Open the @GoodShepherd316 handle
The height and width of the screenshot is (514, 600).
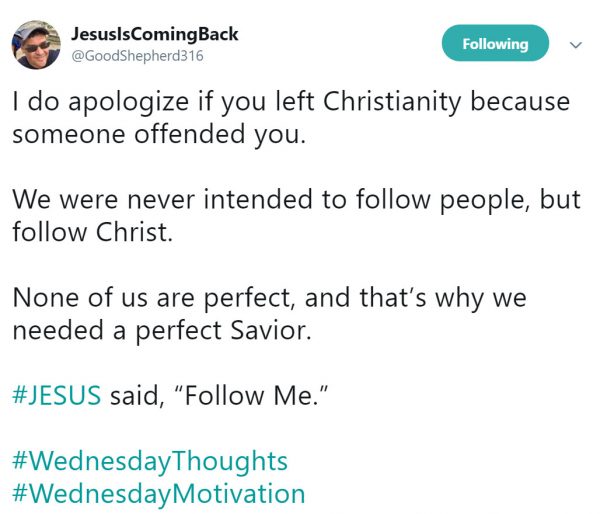tap(137, 56)
